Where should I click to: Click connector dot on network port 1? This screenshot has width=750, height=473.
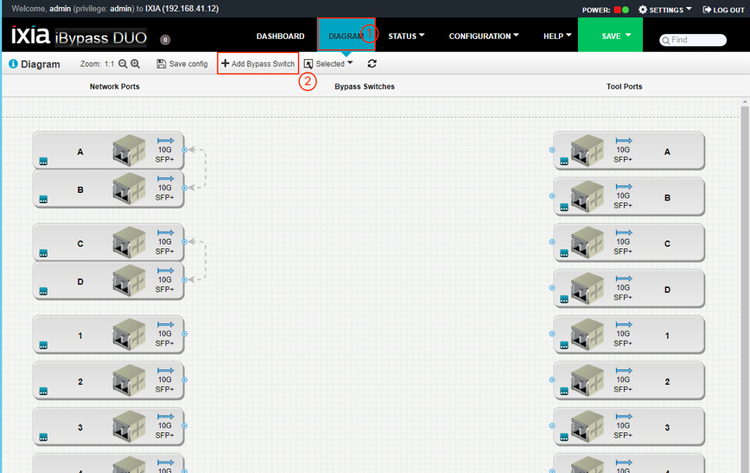185,334
